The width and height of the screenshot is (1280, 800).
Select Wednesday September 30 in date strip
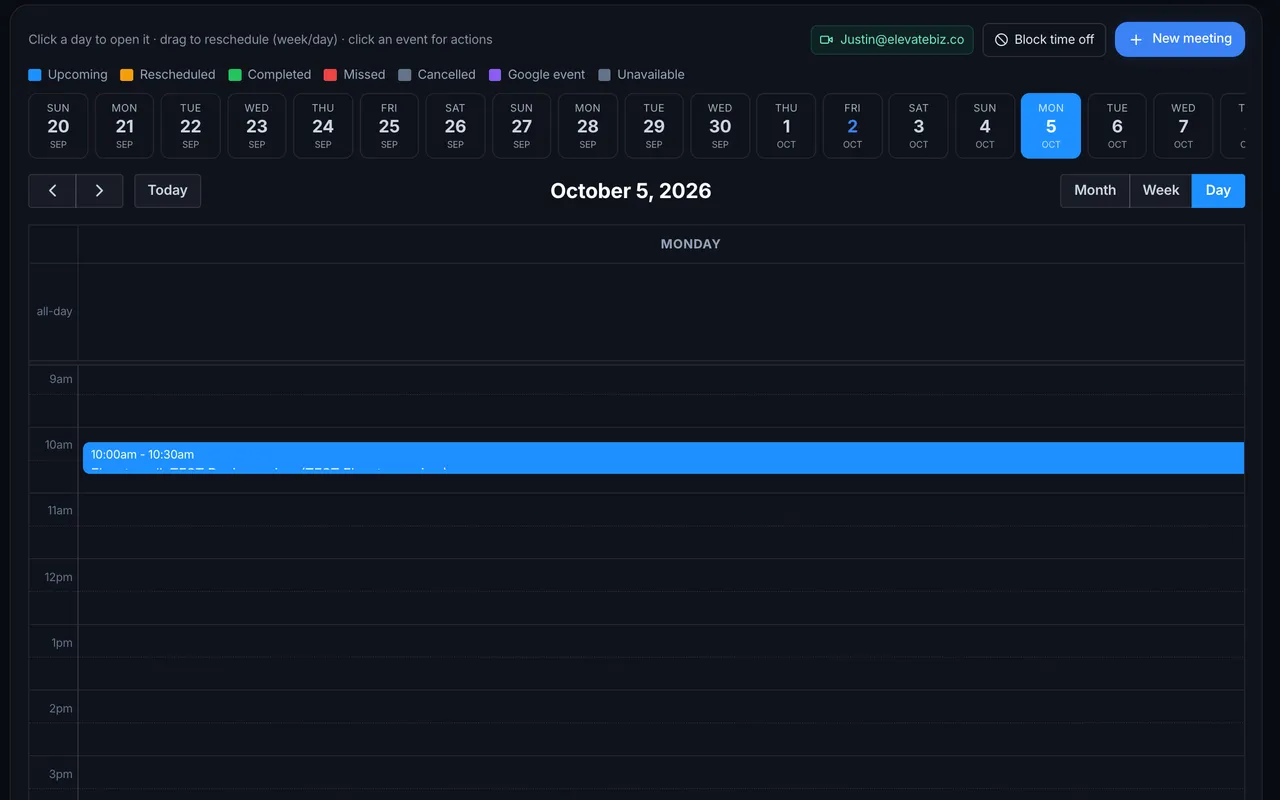(x=720, y=126)
